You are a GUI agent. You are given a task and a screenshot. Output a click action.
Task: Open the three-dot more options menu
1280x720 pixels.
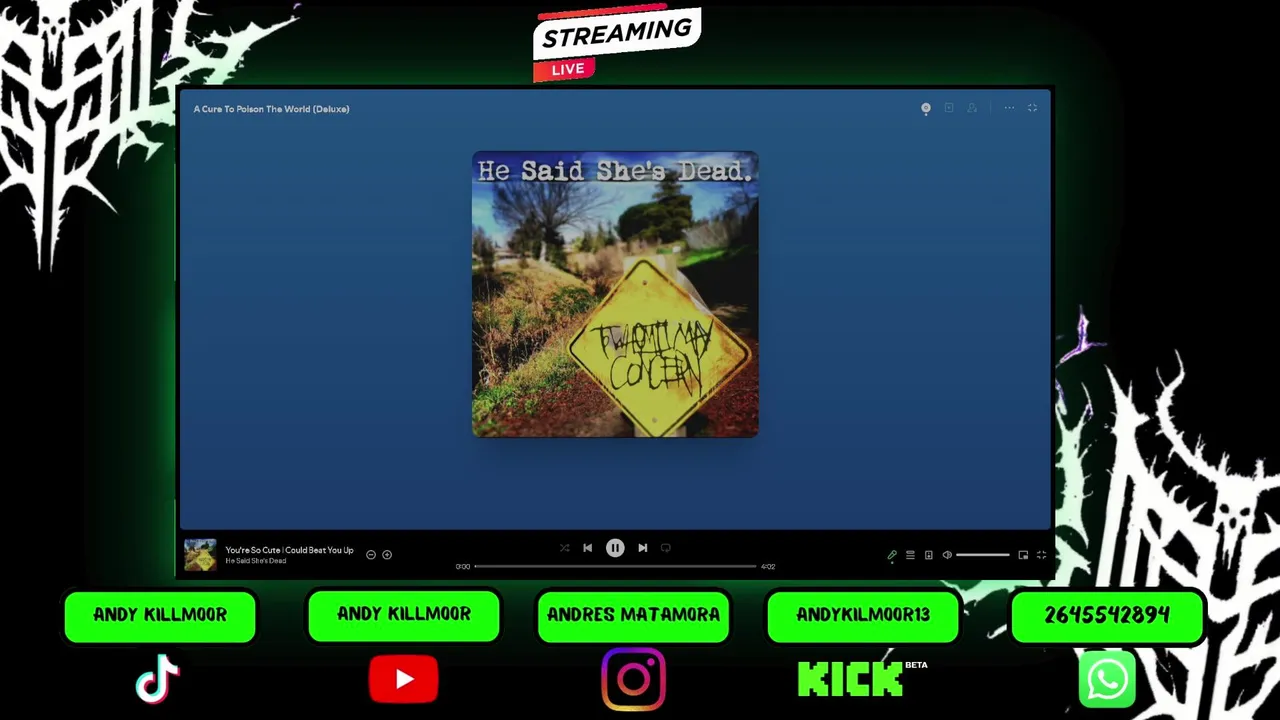coord(1009,108)
